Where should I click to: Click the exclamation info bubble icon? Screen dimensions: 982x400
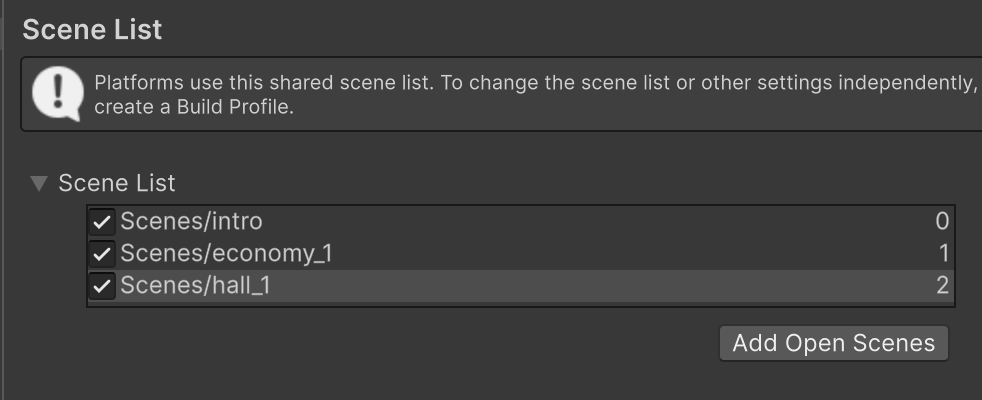point(58,94)
